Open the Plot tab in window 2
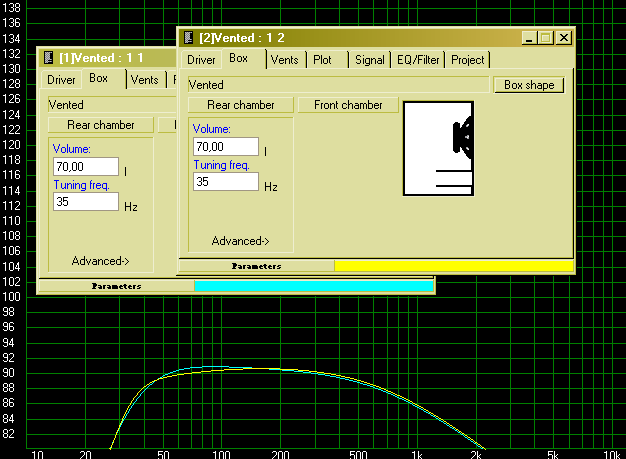626x459 pixels. (x=322, y=60)
